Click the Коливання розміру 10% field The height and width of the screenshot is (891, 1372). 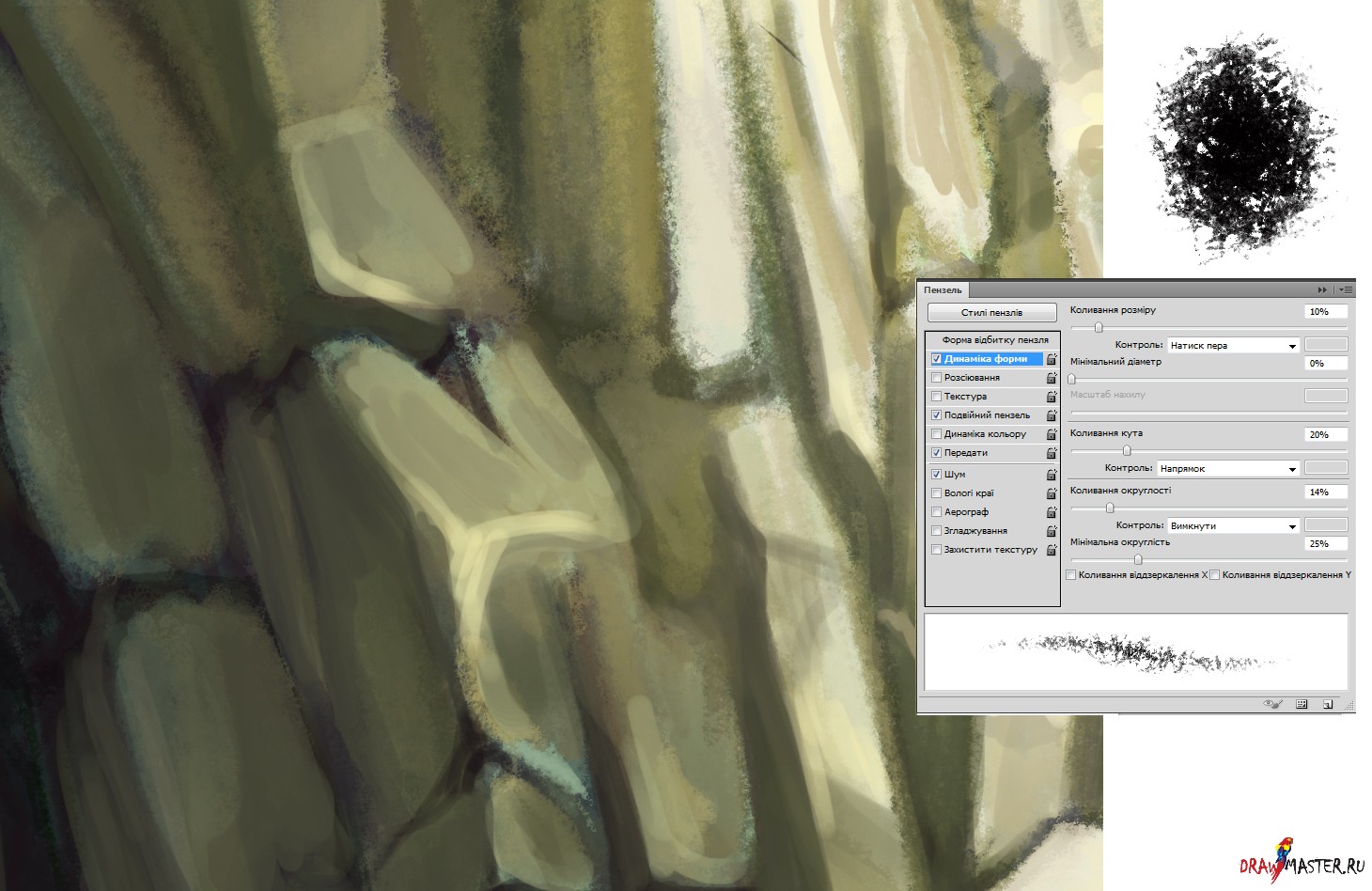point(1326,311)
